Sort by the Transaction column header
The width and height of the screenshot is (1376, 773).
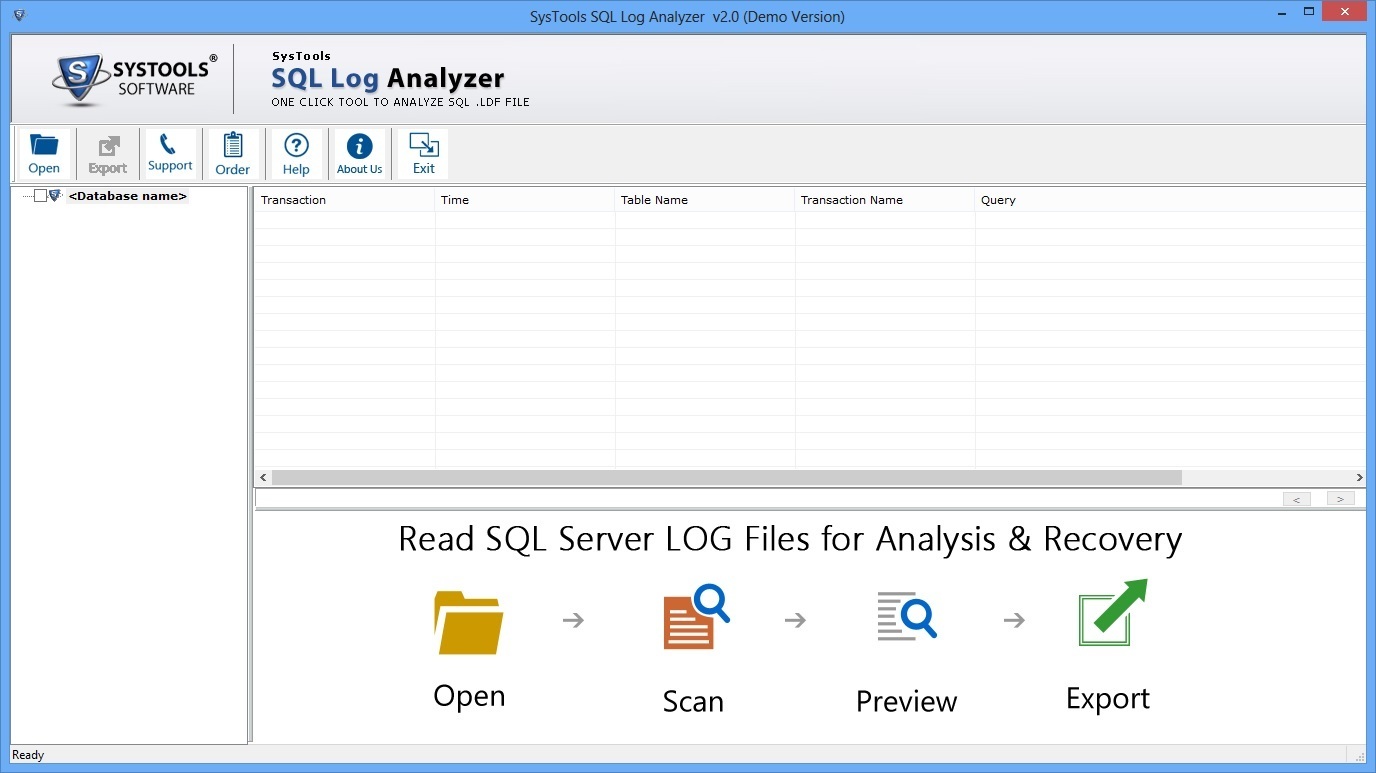point(344,200)
